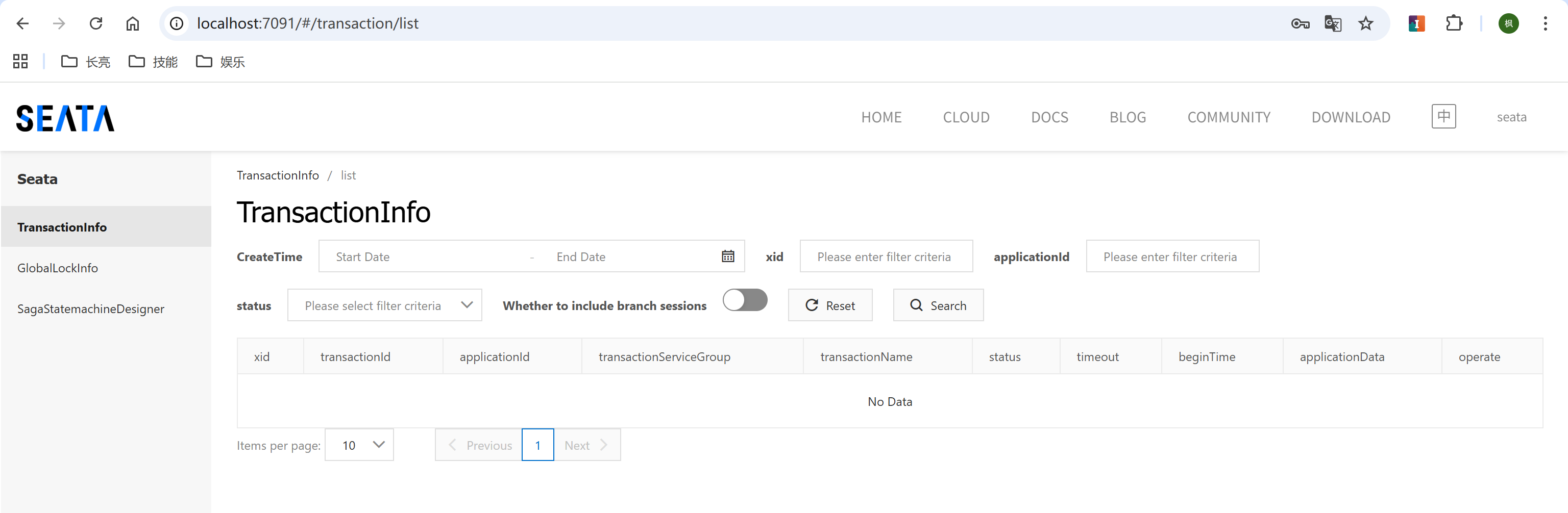Viewport: 1568px width, 513px height.
Task: Bookmark this page with the star icon
Action: click(1365, 23)
